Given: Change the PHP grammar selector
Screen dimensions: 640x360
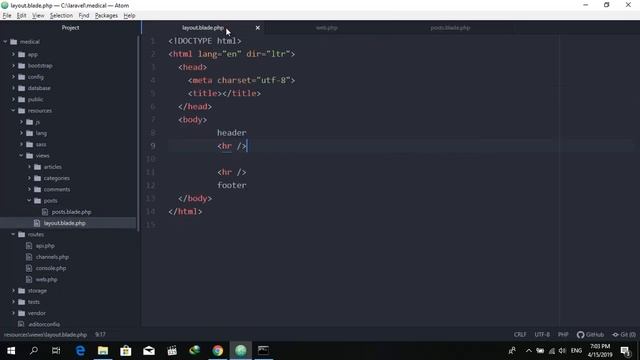Looking at the screenshot, I should tap(563, 334).
